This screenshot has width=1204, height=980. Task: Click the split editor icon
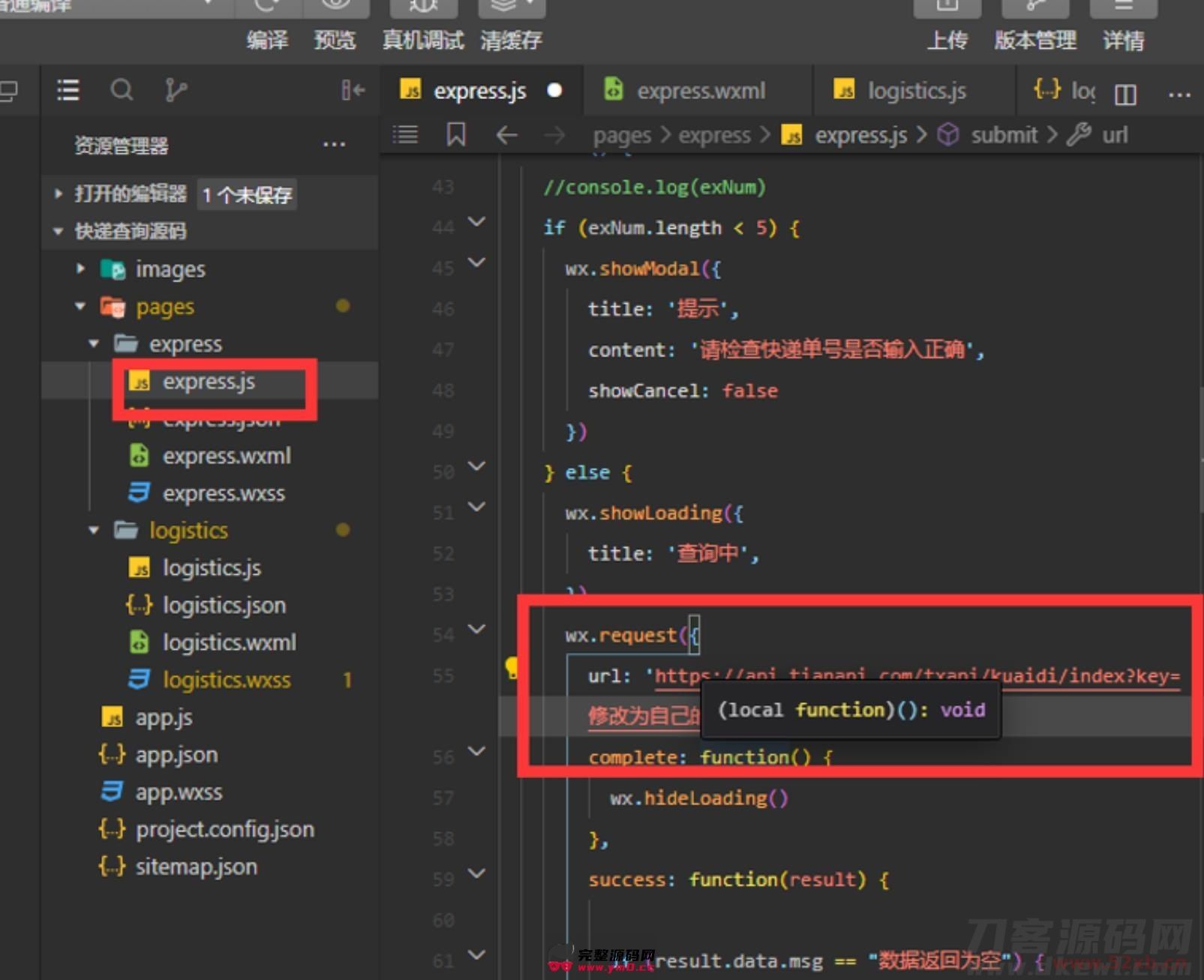(x=1125, y=94)
